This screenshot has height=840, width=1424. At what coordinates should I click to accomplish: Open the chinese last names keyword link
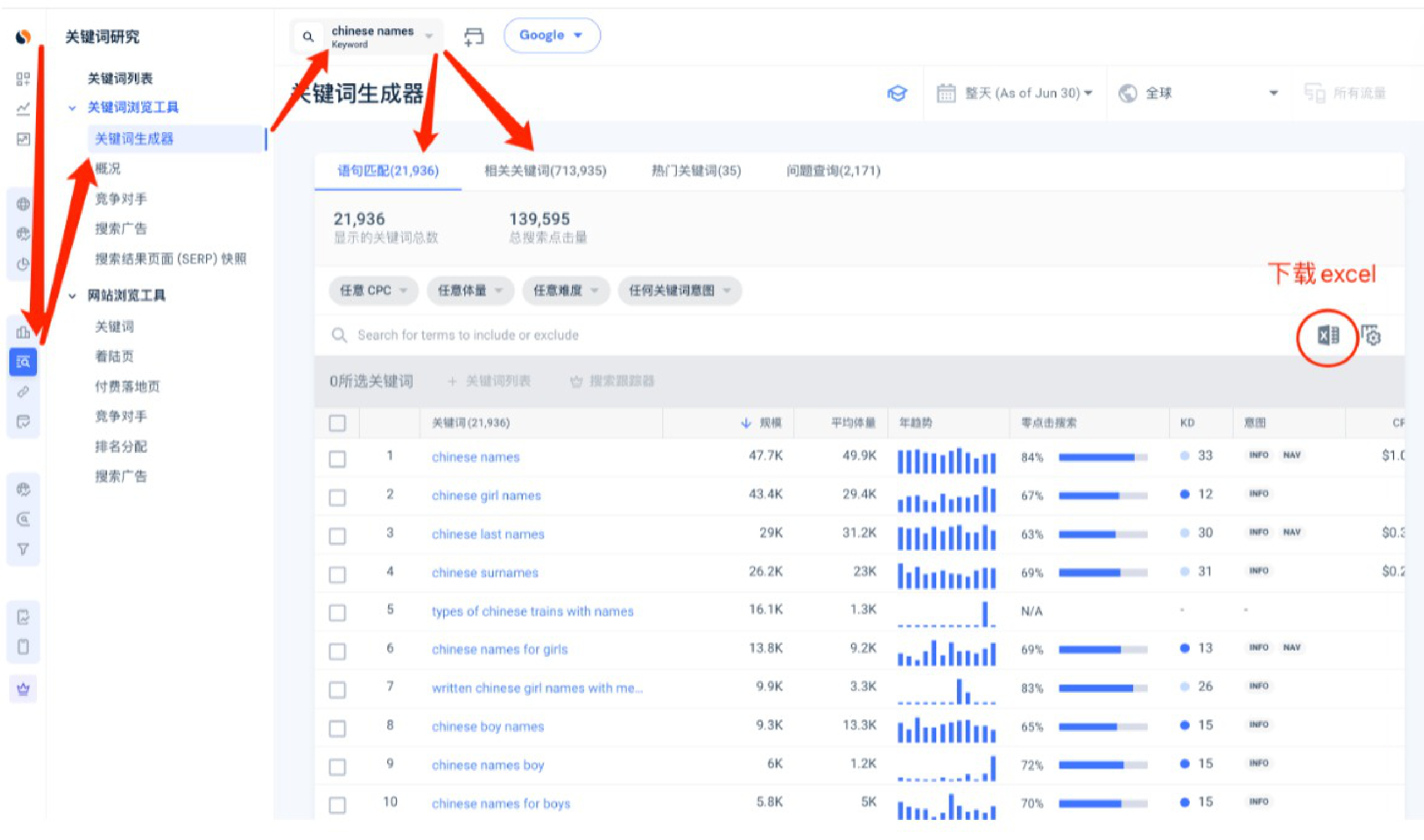(487, 534)
